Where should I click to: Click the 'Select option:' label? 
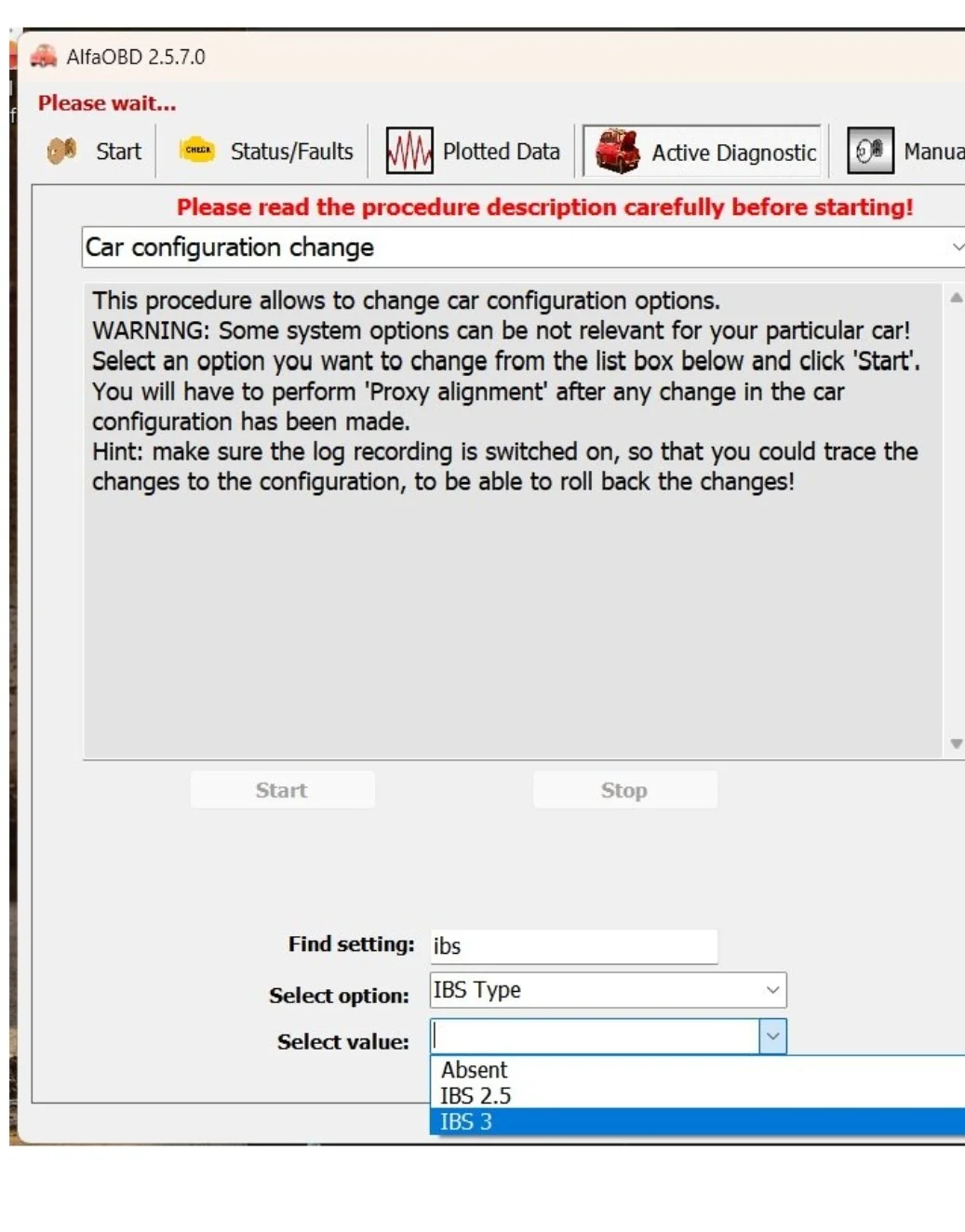(x=339, y=996)
